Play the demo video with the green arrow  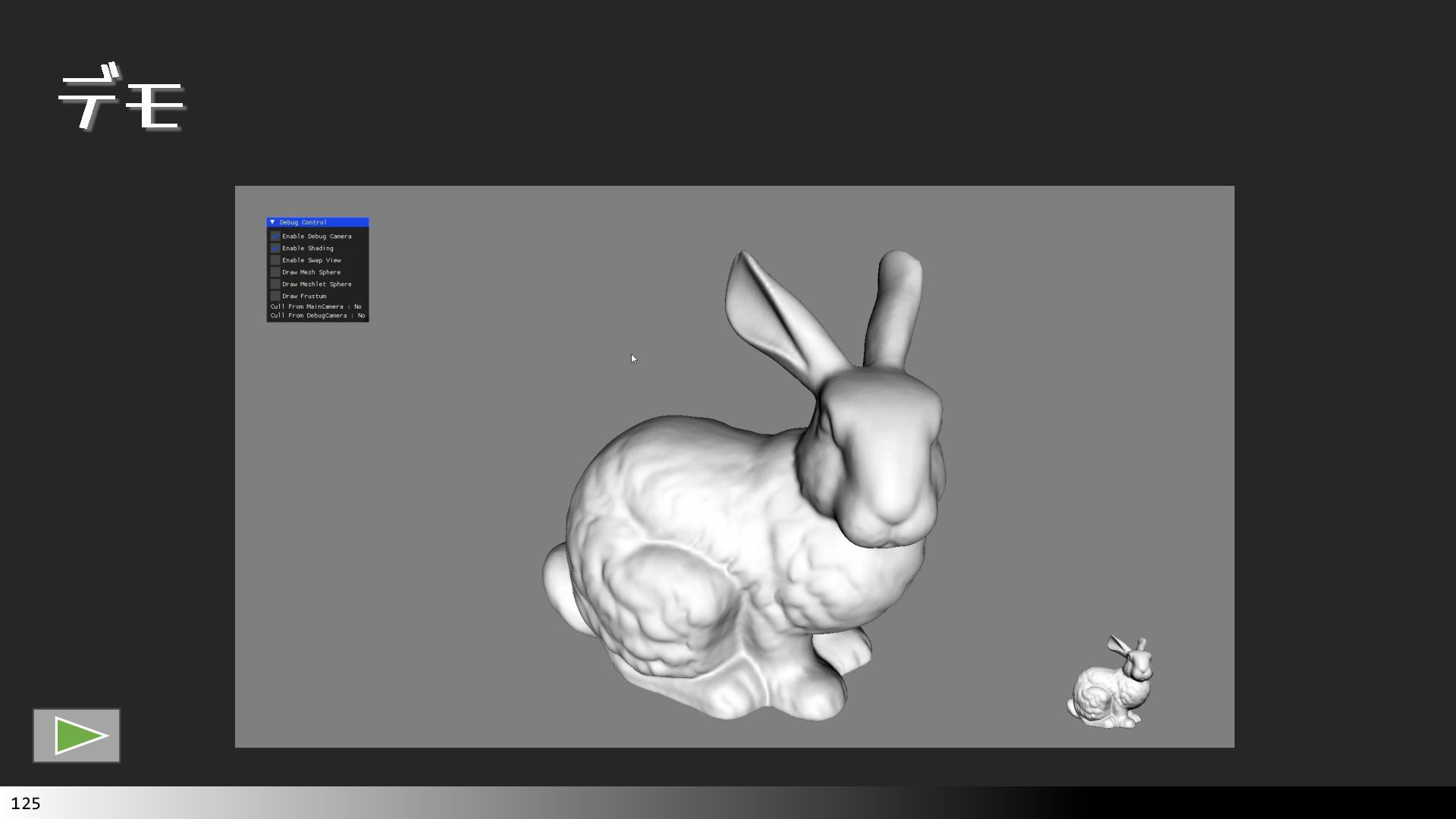coord(77,736)
